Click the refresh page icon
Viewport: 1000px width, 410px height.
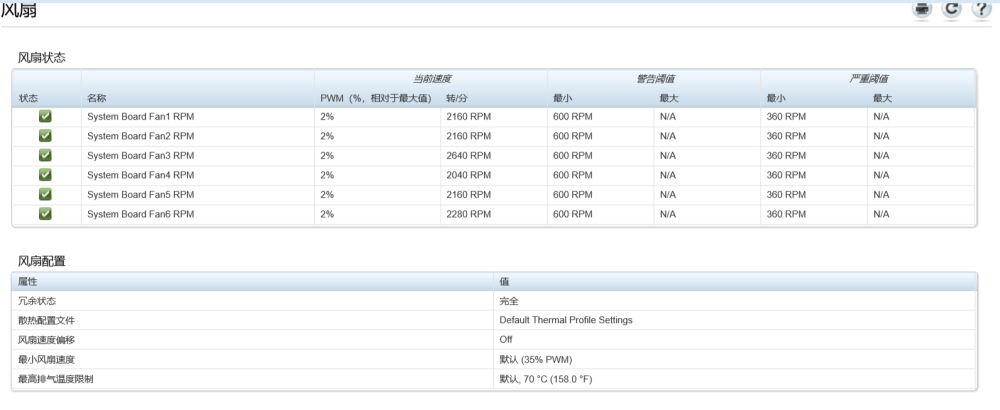point(952,9)
